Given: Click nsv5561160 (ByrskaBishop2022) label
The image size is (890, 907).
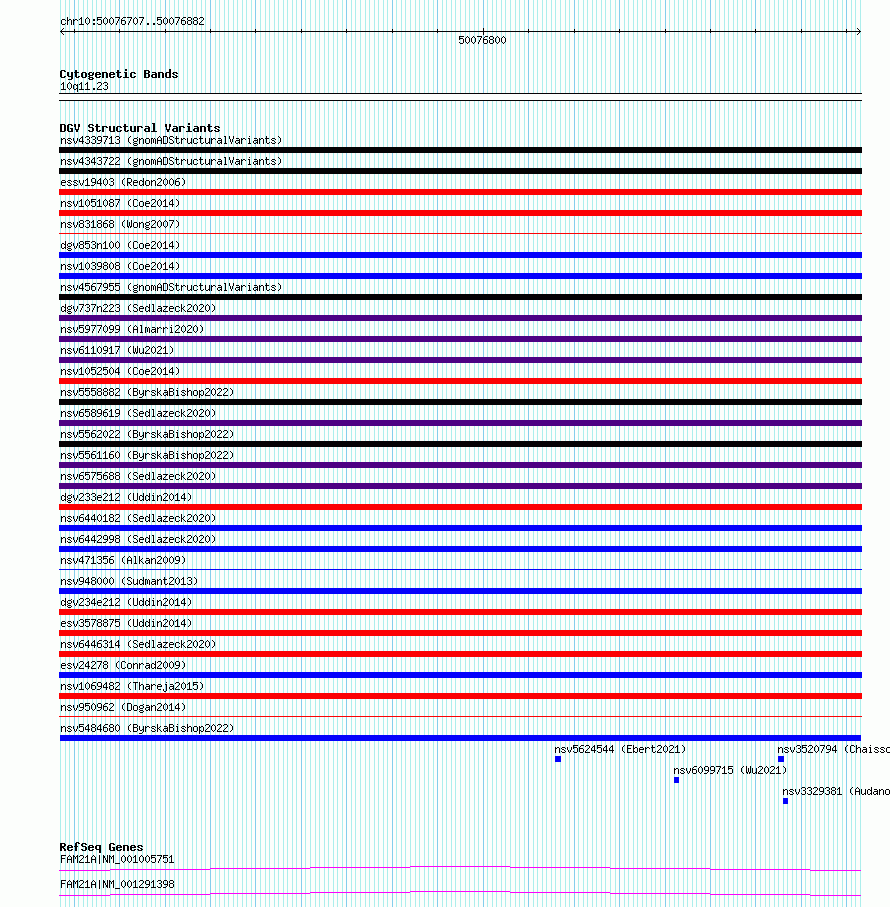Looking at the screenshot, I should (147, 455).
